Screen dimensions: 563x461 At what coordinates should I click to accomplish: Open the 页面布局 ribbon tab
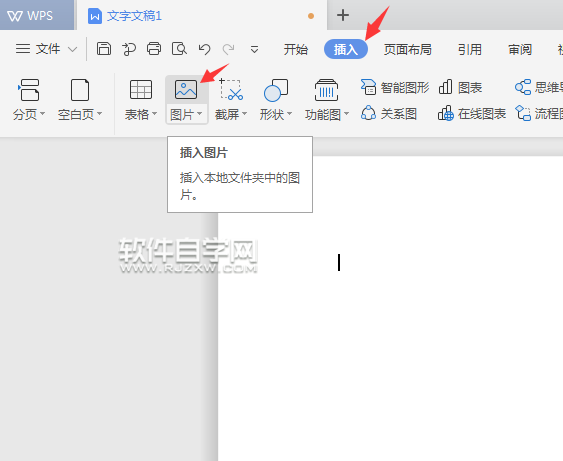click(408, 49)
